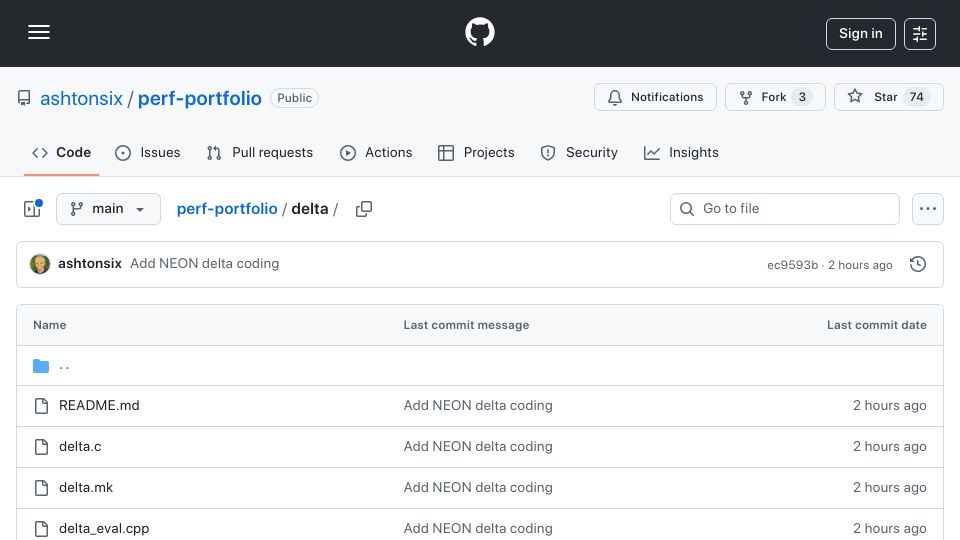
Task: Focus the Go to file search field
Action: 785,209
